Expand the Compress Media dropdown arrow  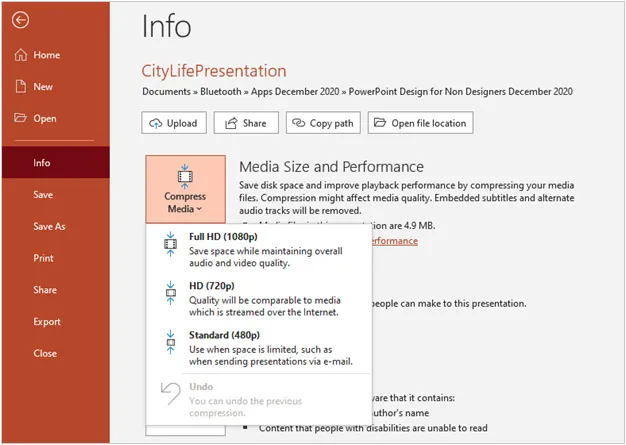(199, 209)
